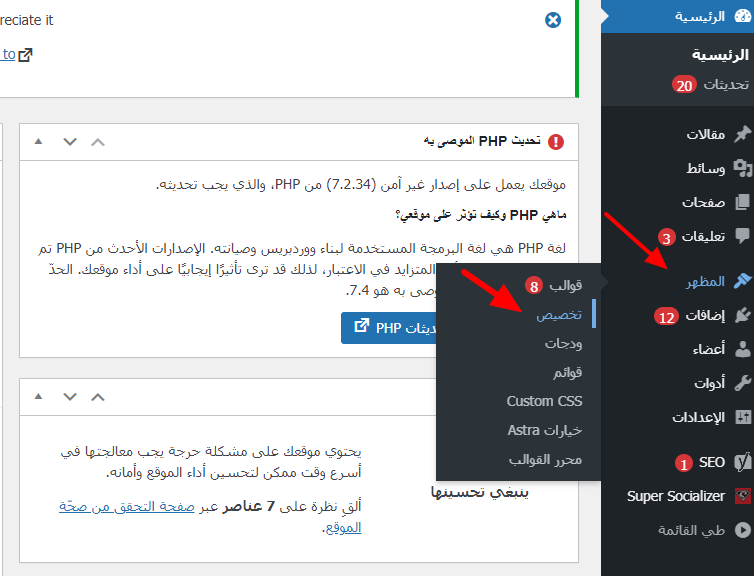This screenshot has width=754, height=576.
Task: Click the media icon next to وسائط
Action: click(x=743, y=168)
